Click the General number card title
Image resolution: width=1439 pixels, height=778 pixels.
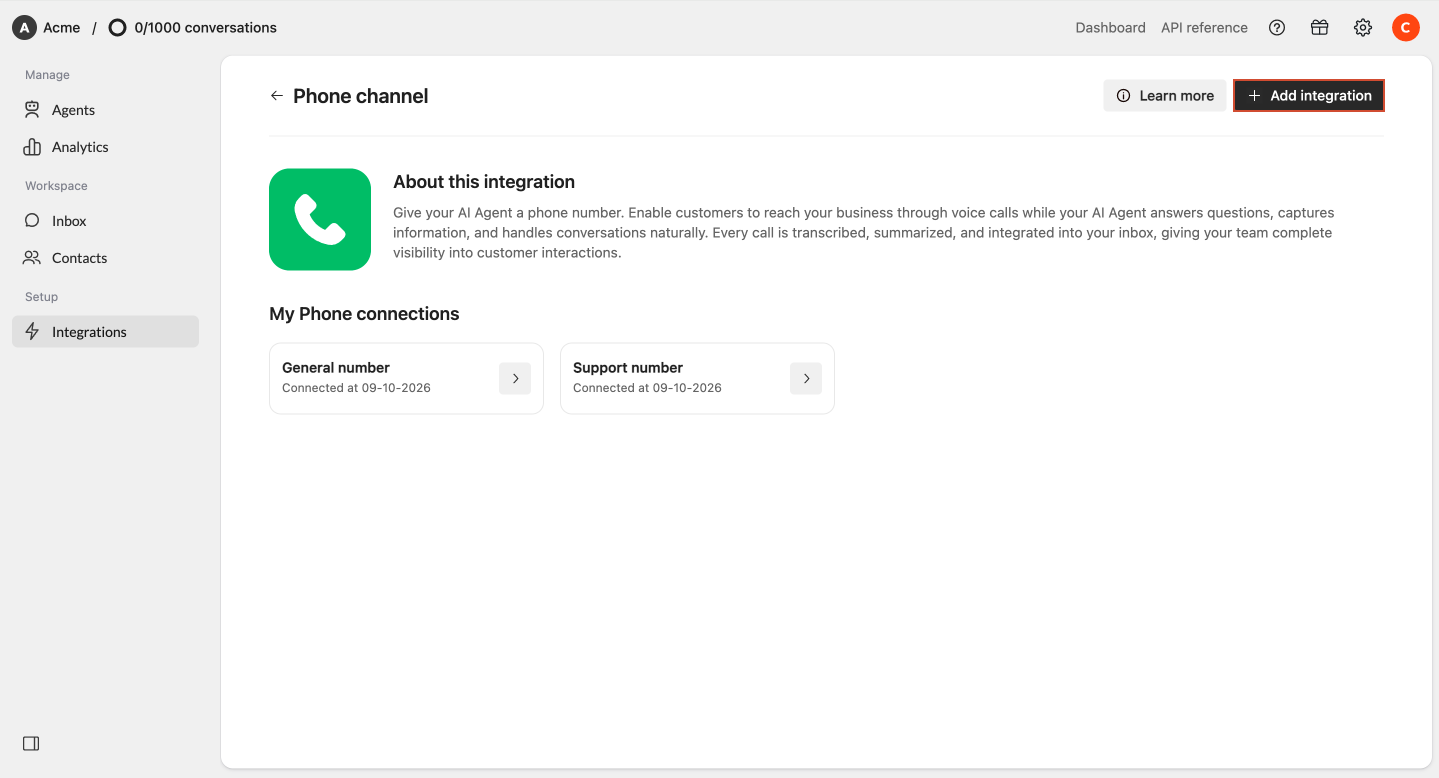tap(336, 368)
